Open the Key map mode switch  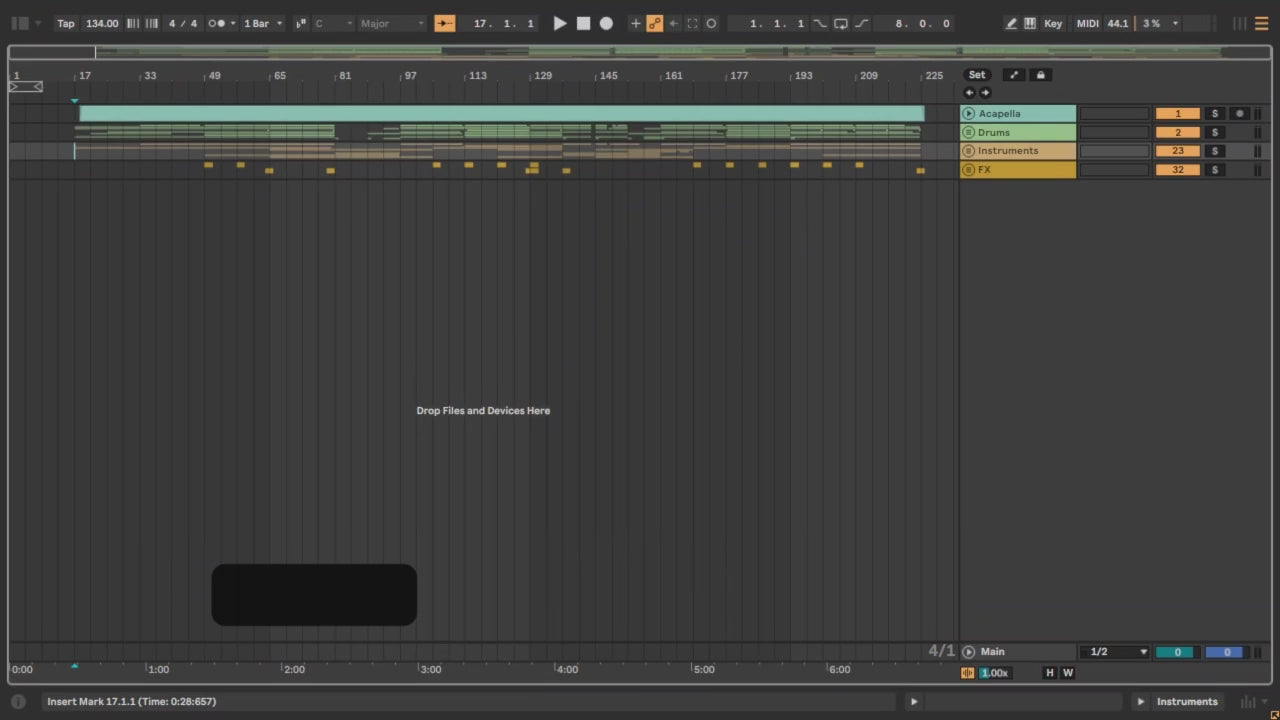(1053, 23)
